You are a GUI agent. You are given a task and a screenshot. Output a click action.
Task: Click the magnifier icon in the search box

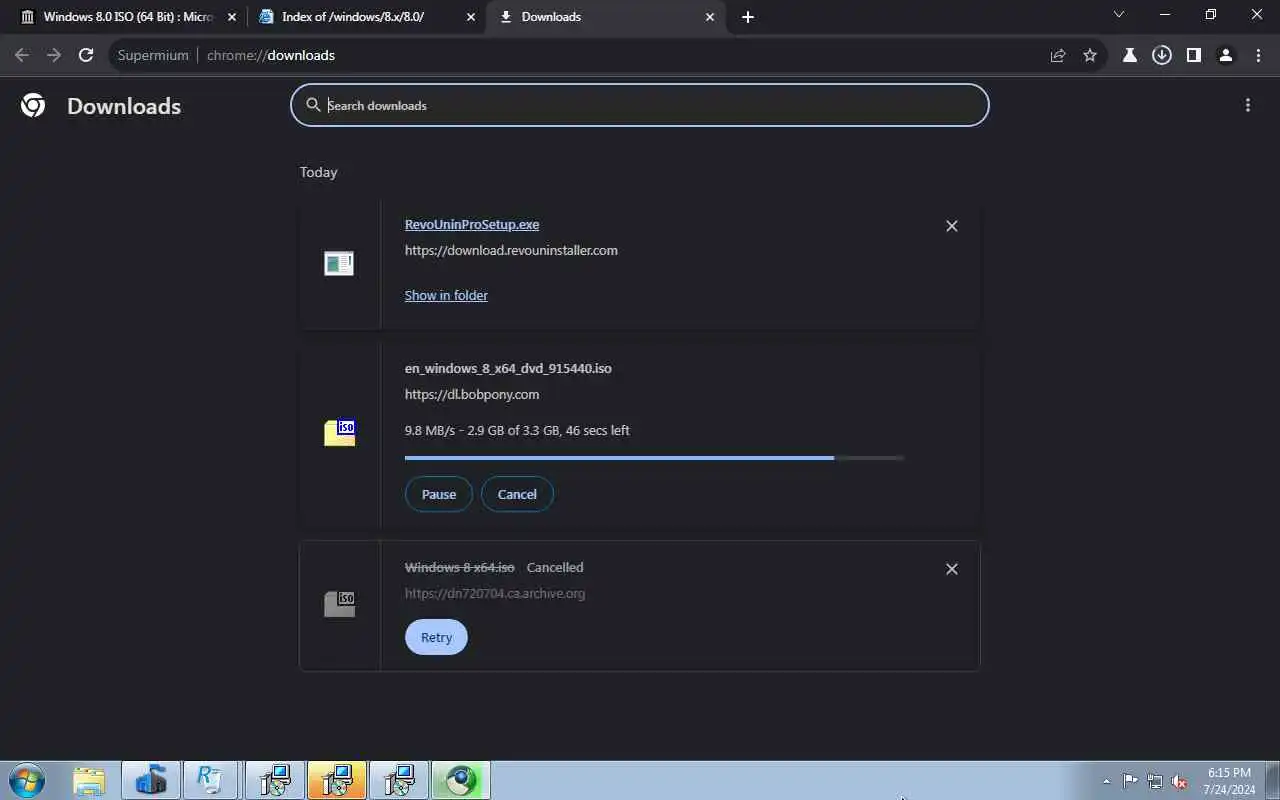tap(313, 105)
